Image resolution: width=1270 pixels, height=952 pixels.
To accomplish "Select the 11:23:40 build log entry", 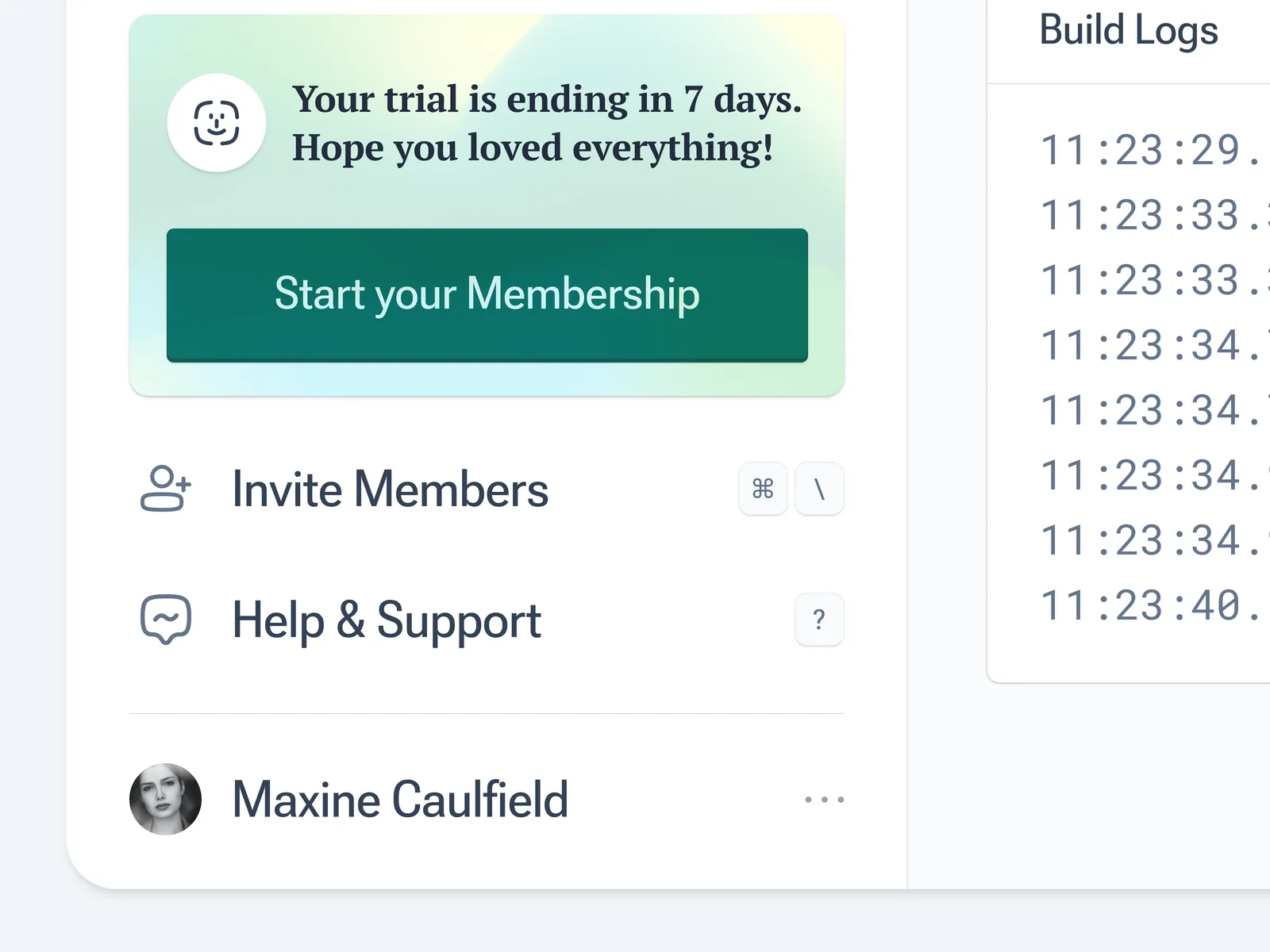I will tap(1150, 606).
